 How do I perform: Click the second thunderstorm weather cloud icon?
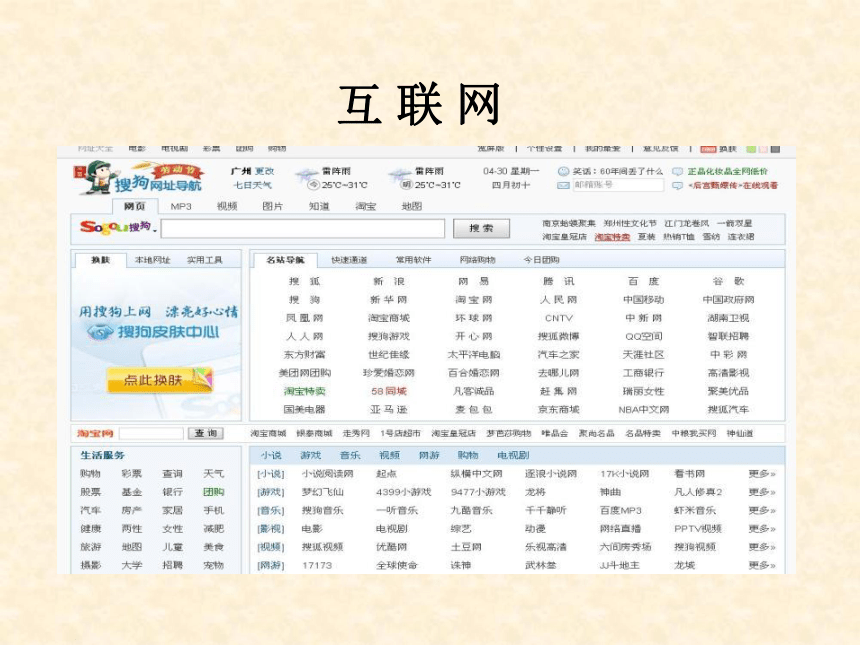coord(400,178)
